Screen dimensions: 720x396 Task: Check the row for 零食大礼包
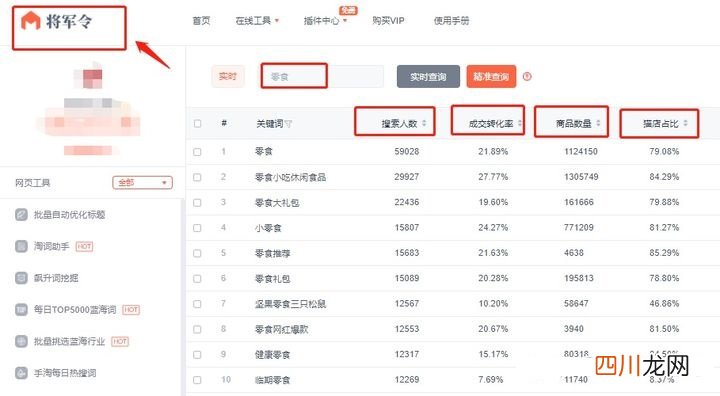pos(197,203)
